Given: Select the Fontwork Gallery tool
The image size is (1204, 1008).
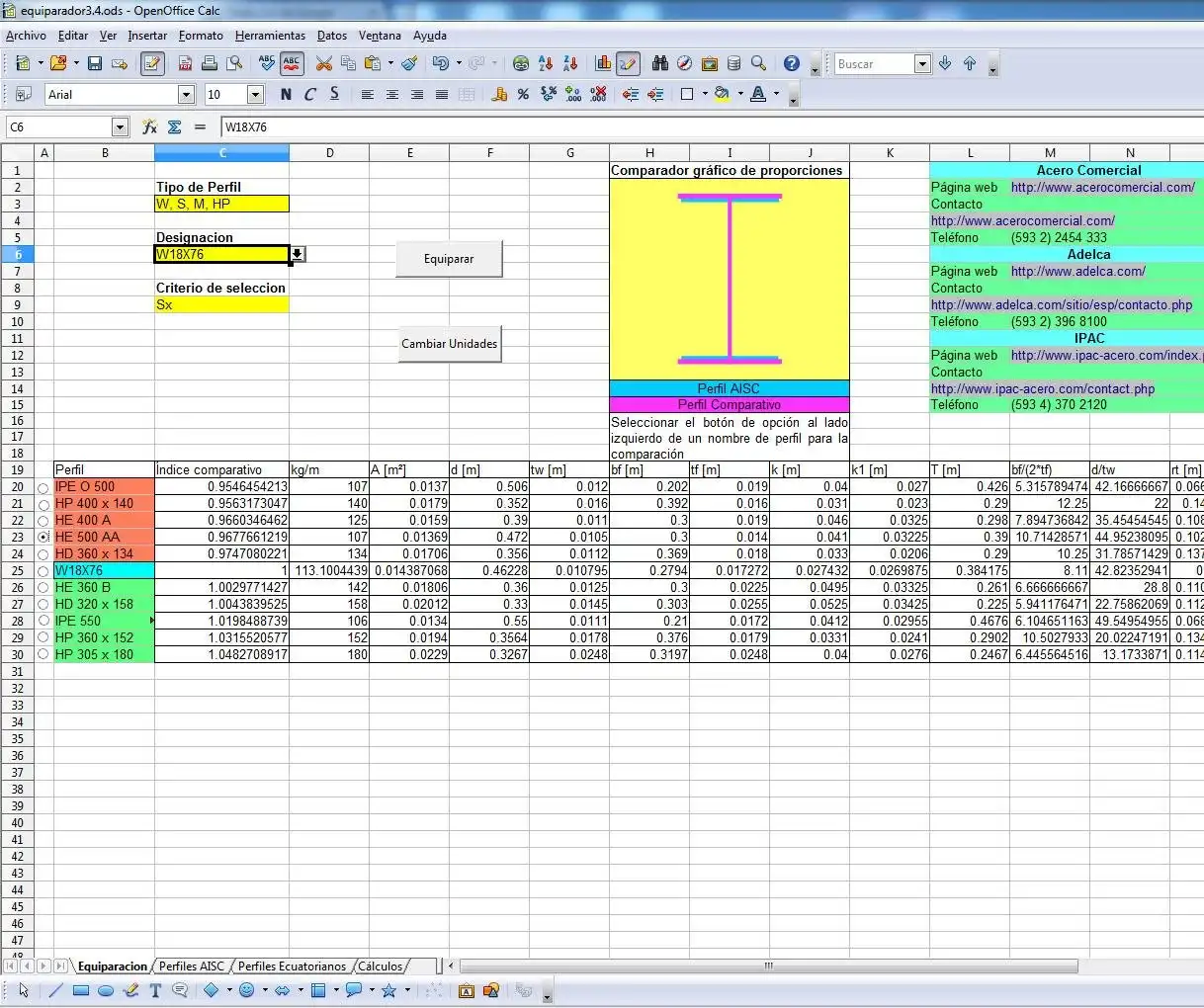Looking at the screenshot, I should point(465,990).
